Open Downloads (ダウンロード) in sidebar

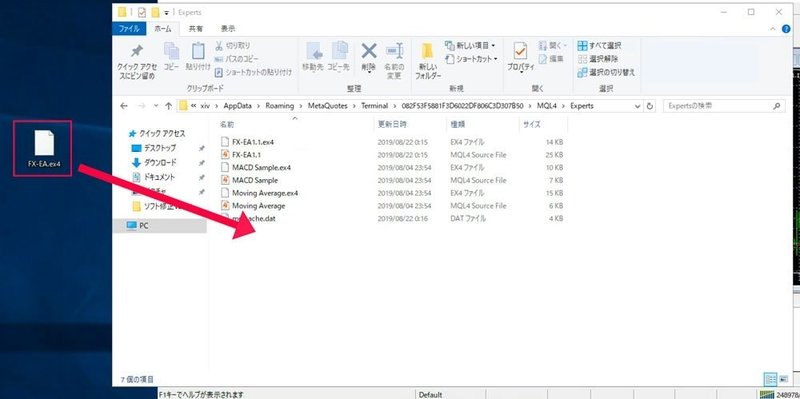154,163
